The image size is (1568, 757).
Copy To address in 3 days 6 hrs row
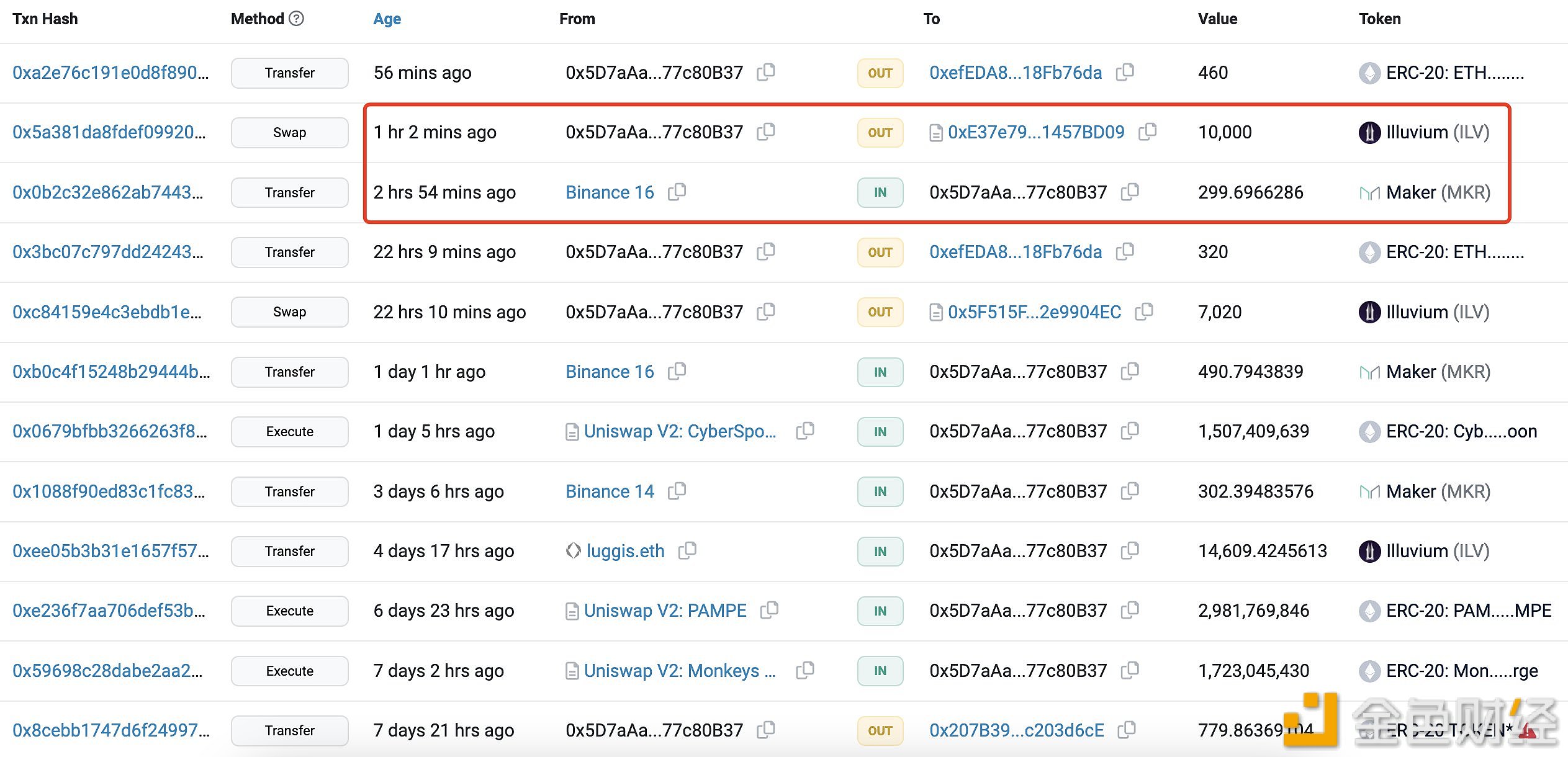pyautogui.click(x=1130, y=491)
